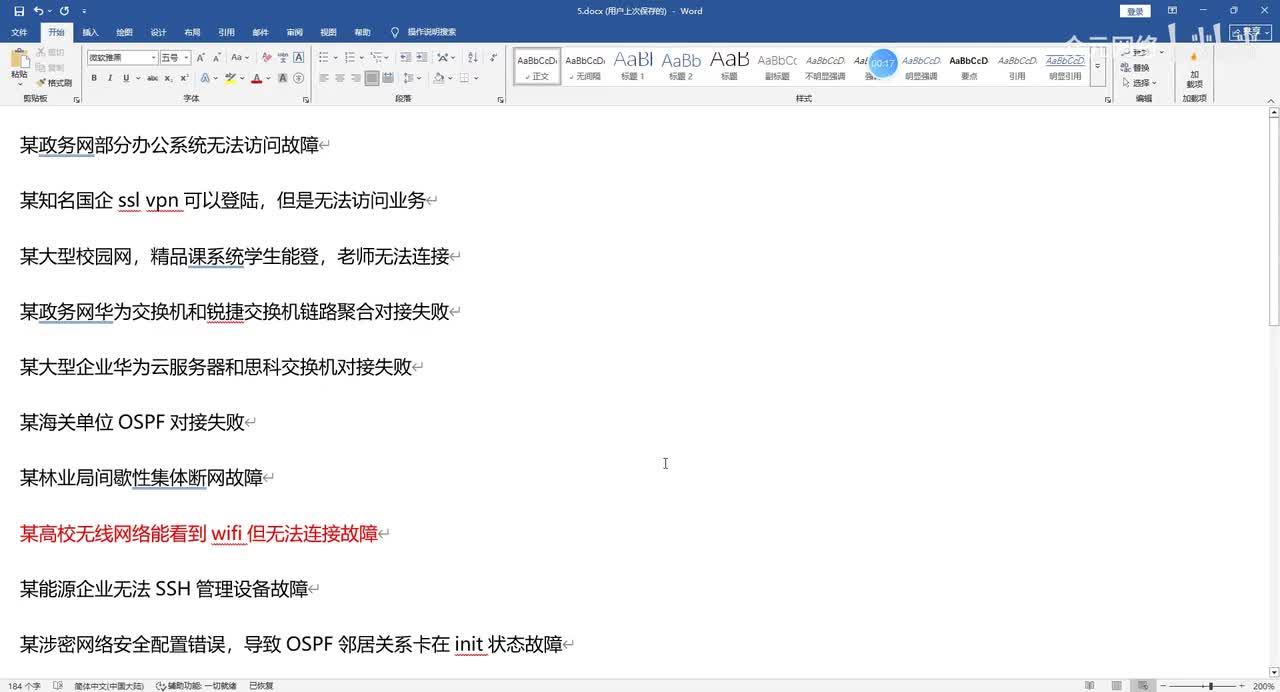Click the language indicator 简体中文(中国大陆)
1280x692 pixels.
click(109, 686)
